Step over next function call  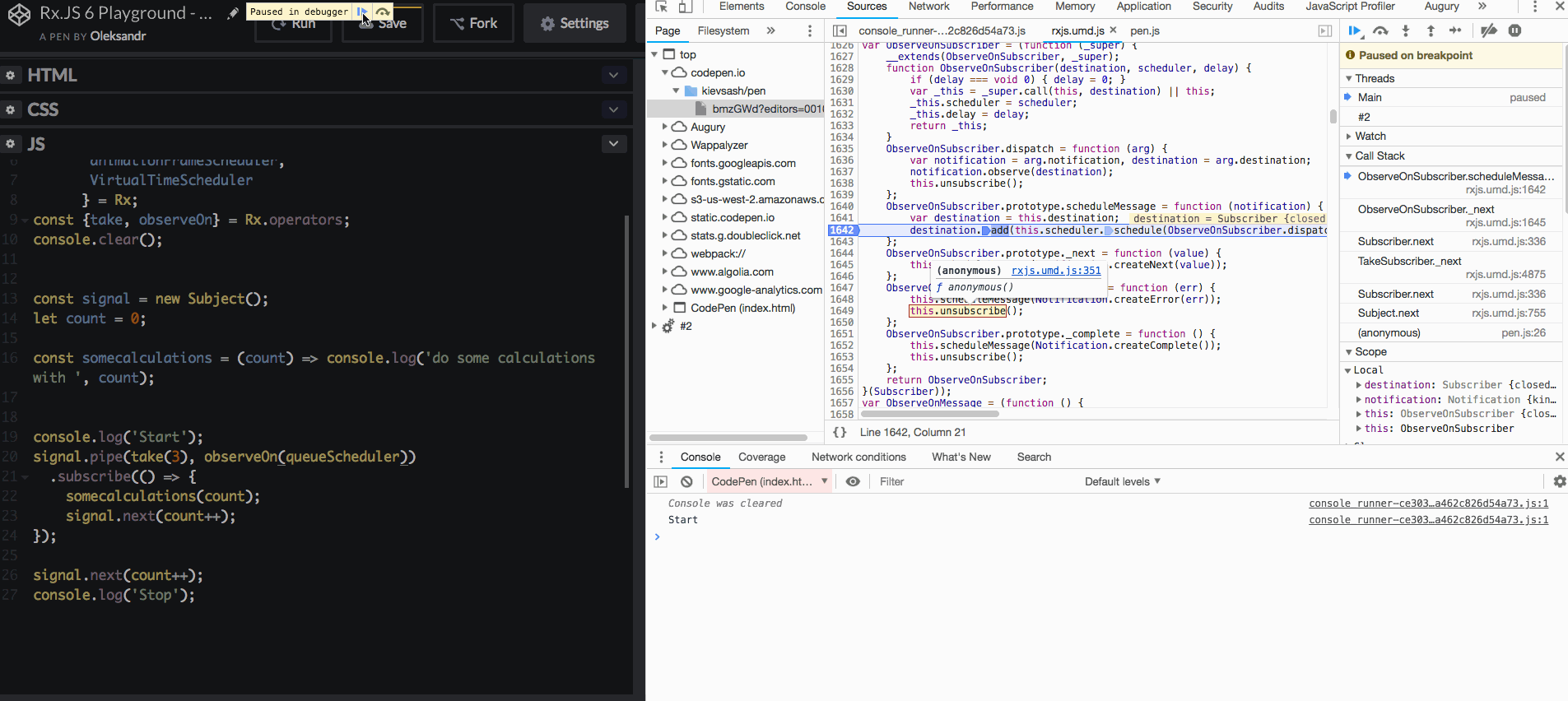(x=1380, y=31)
